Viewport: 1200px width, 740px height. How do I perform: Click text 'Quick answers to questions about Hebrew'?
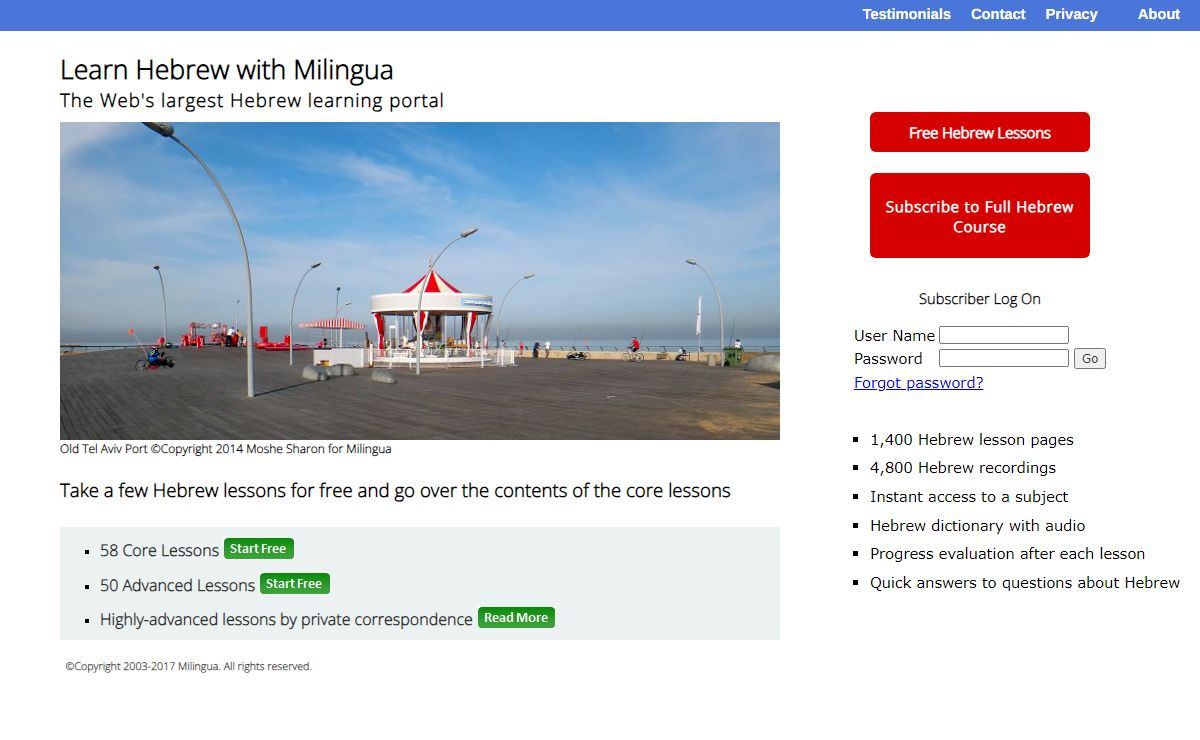[x=1025, y=583]
